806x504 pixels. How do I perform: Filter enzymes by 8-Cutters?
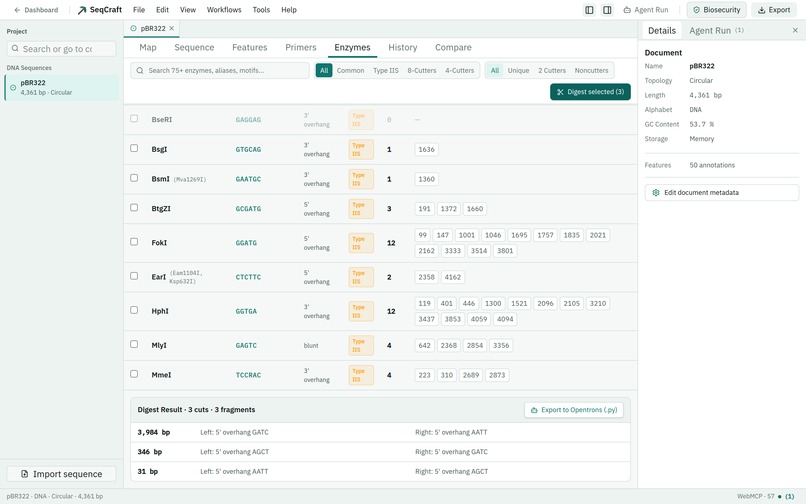(422, 70)
